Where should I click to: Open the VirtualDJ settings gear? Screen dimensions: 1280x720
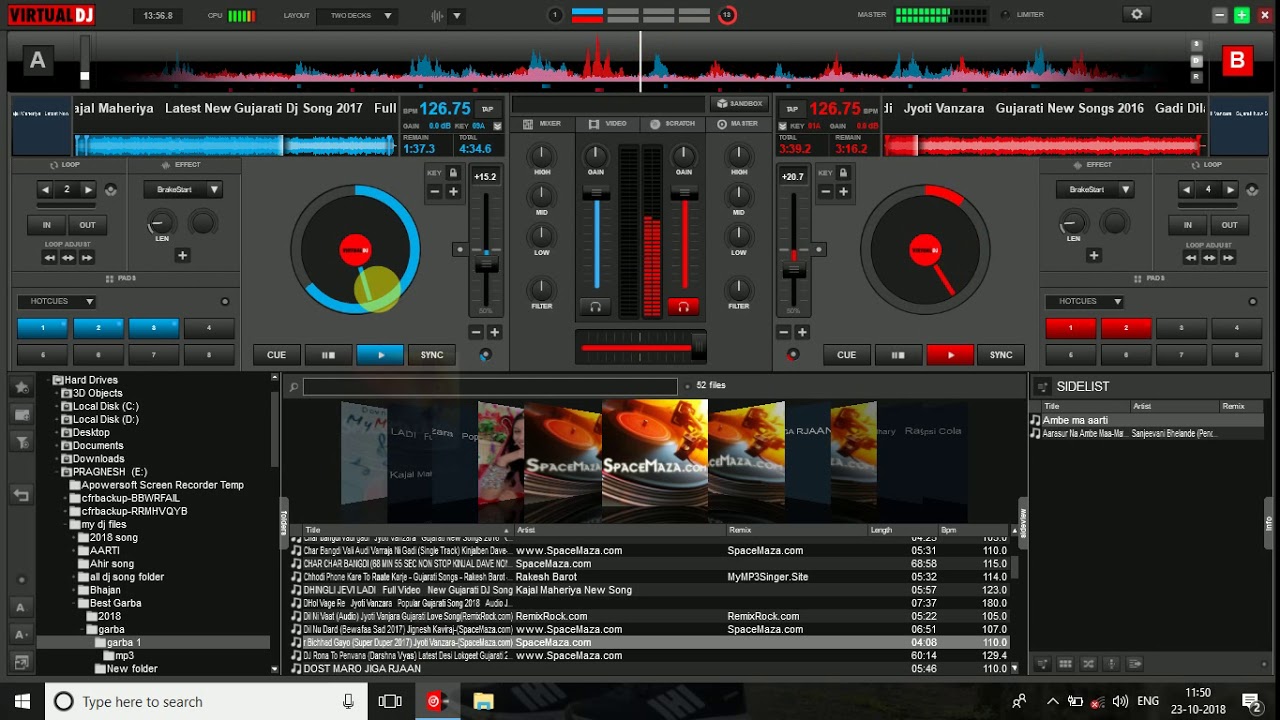1136,15
